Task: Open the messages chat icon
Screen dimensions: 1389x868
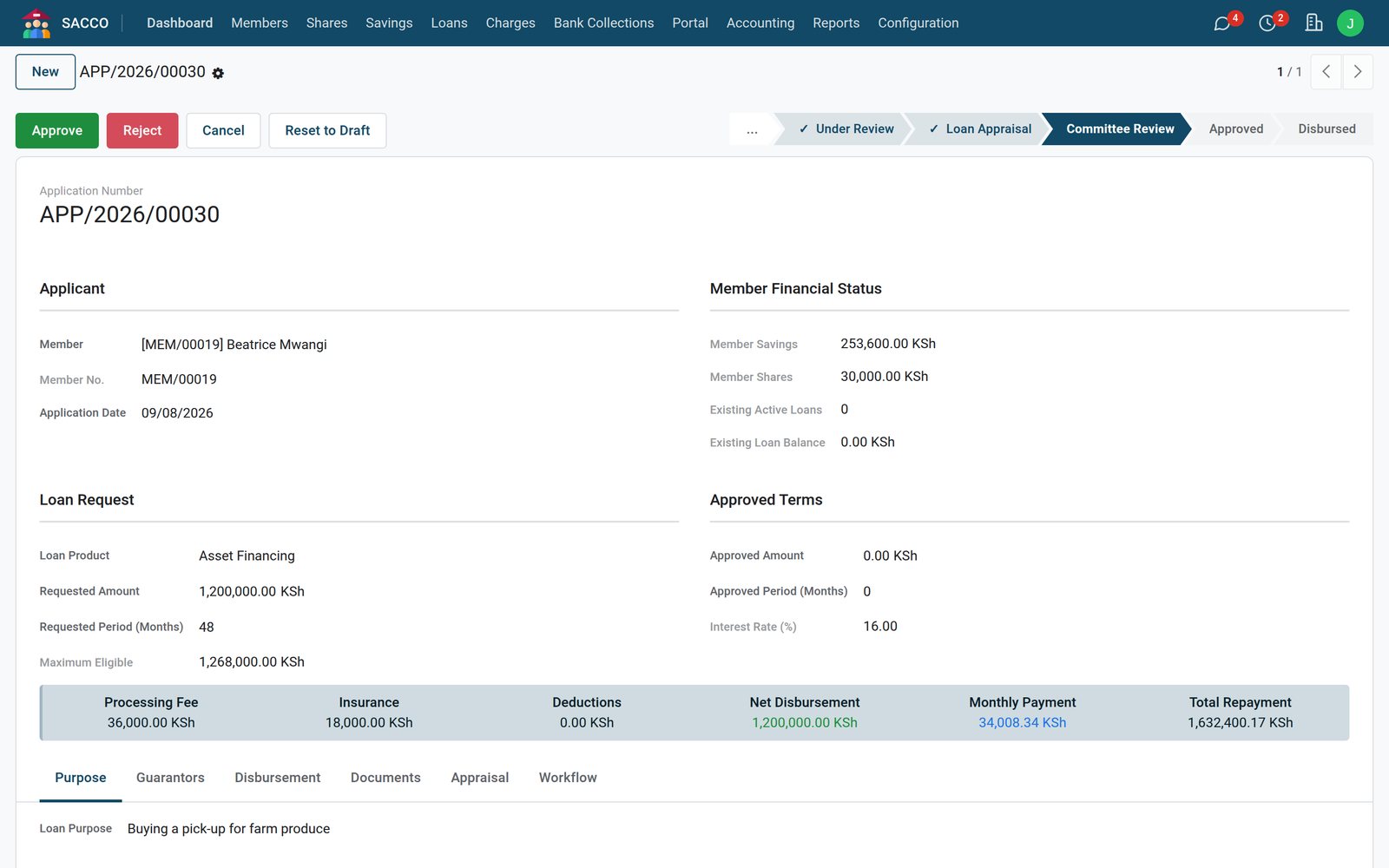Action: point(1222,23)
